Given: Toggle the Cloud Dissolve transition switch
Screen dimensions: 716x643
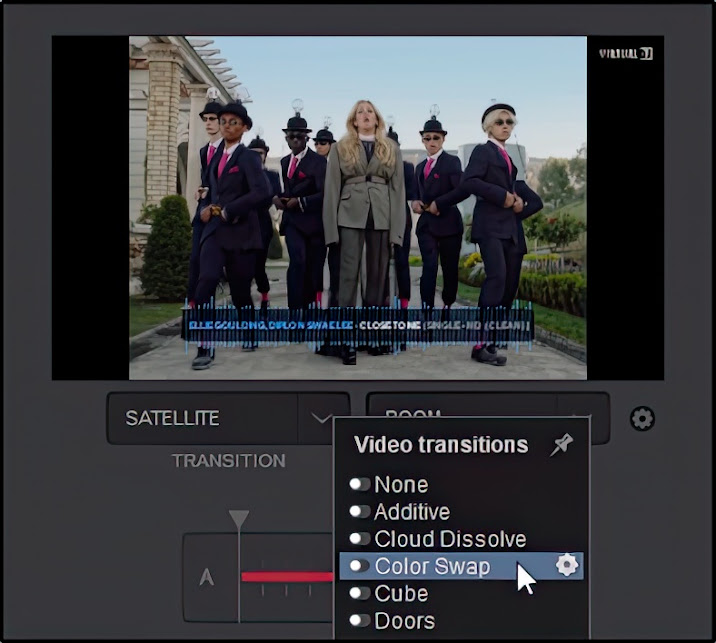Looking at the screenshot, I should (x=359, y=539).
